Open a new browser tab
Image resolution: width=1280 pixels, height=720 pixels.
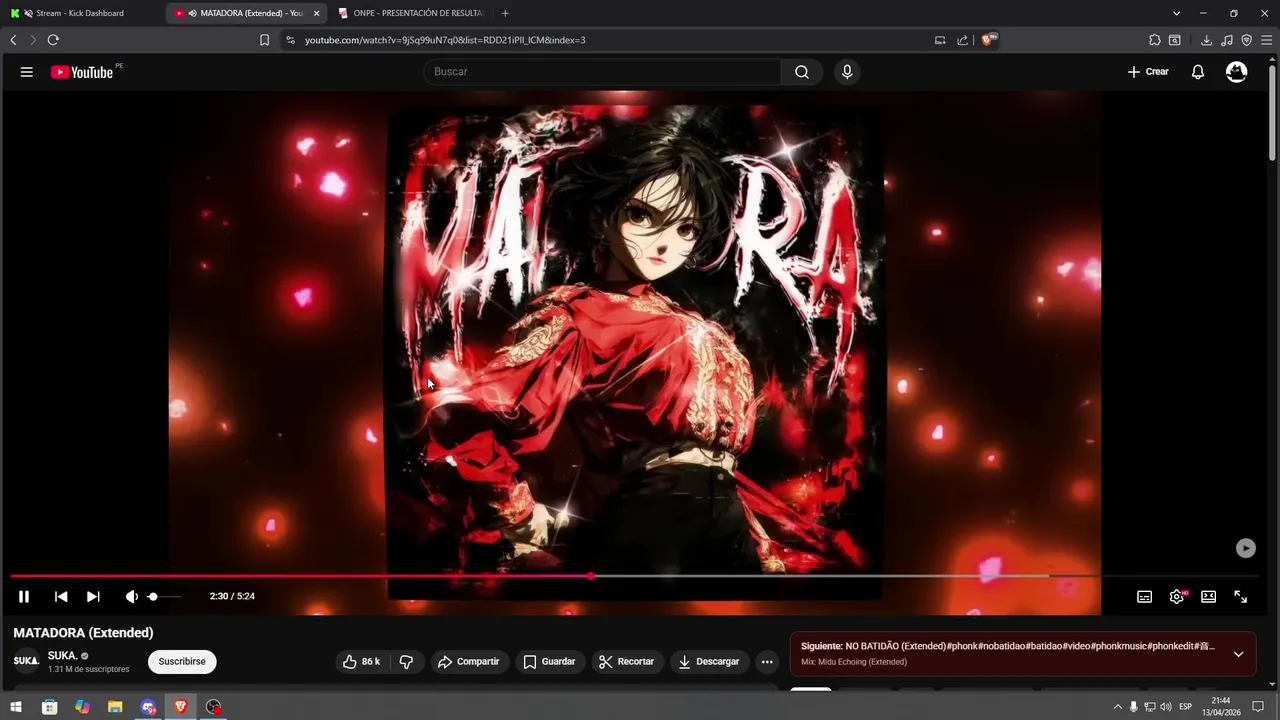click(x=505, y=13)
